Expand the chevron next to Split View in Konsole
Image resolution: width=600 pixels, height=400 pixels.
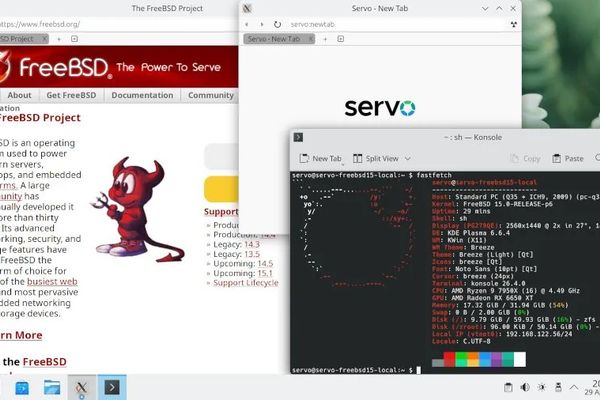408,158
